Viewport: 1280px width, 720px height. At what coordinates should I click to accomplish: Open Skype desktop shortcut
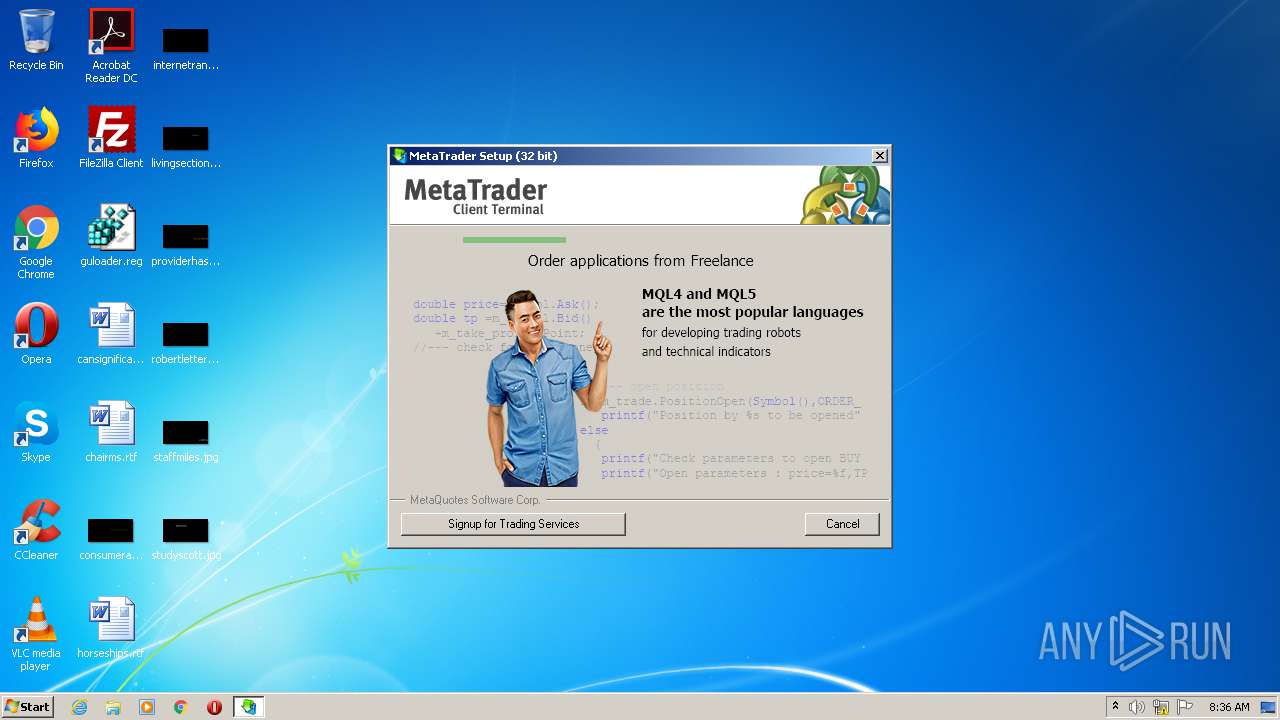pos(36,432)
